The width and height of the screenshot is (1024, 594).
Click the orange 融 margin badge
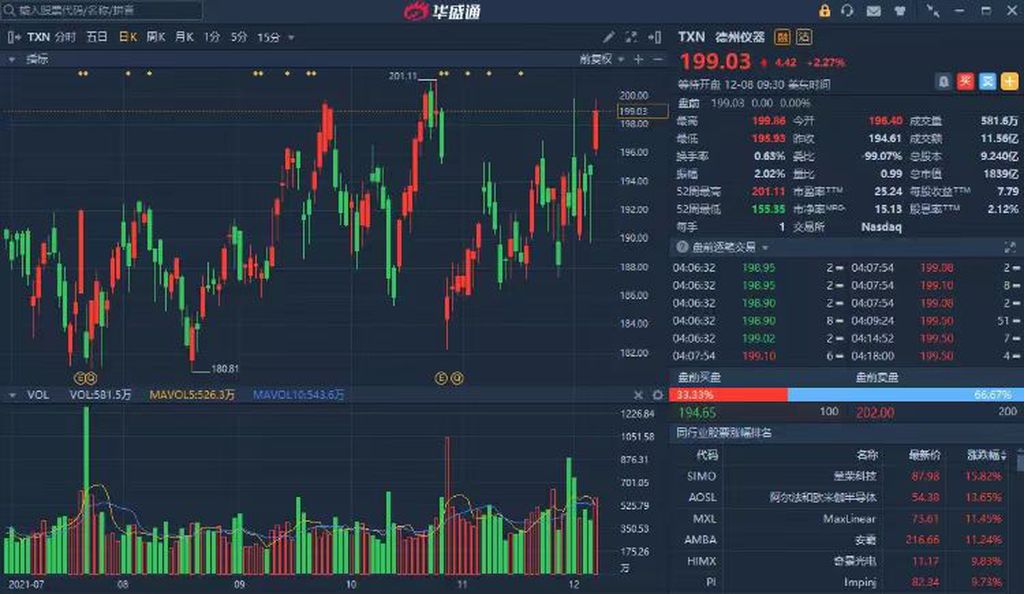click(x=782, y=37)
